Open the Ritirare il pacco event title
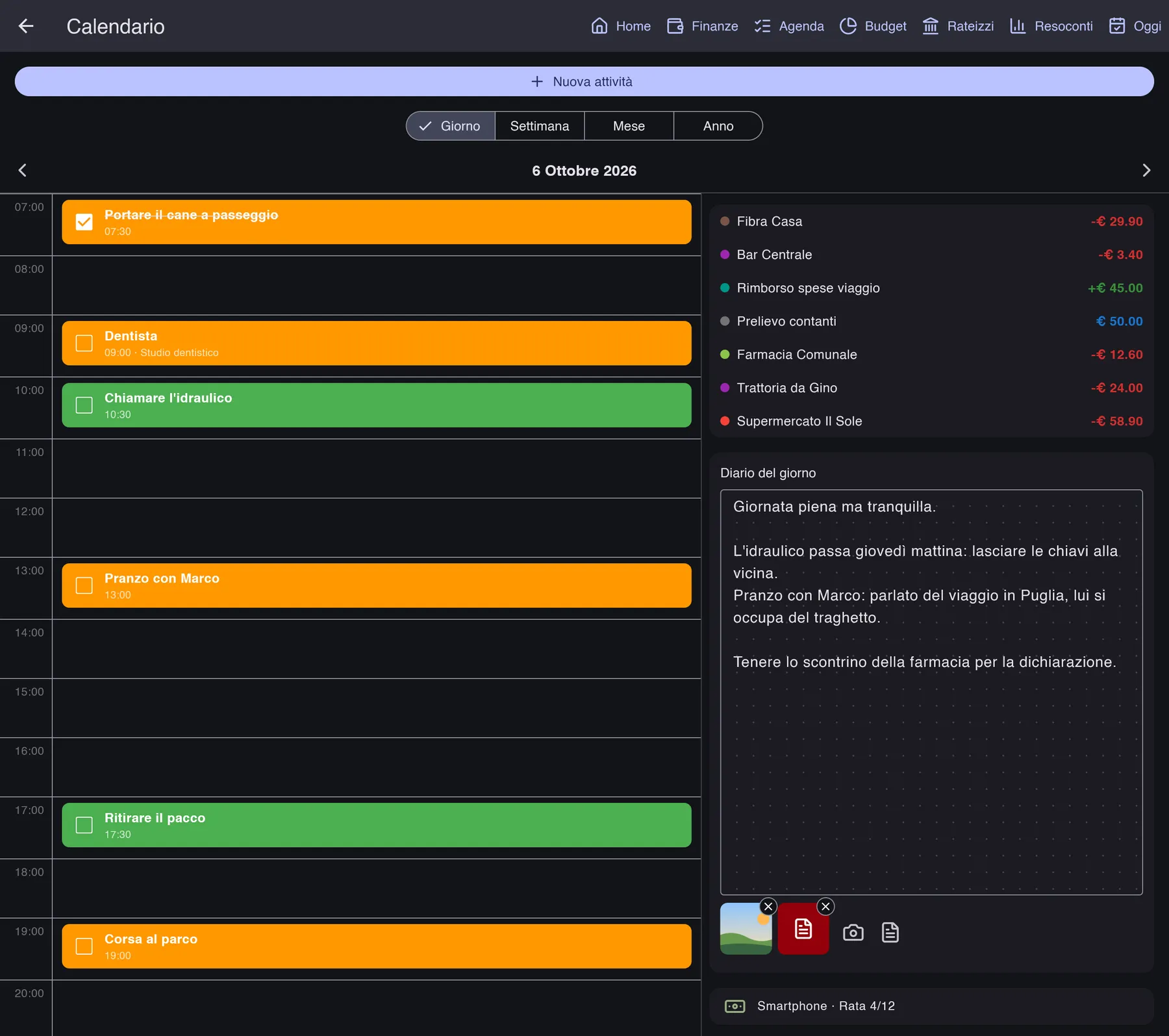The image size is (1169, 1036). (x=155, y=818)
